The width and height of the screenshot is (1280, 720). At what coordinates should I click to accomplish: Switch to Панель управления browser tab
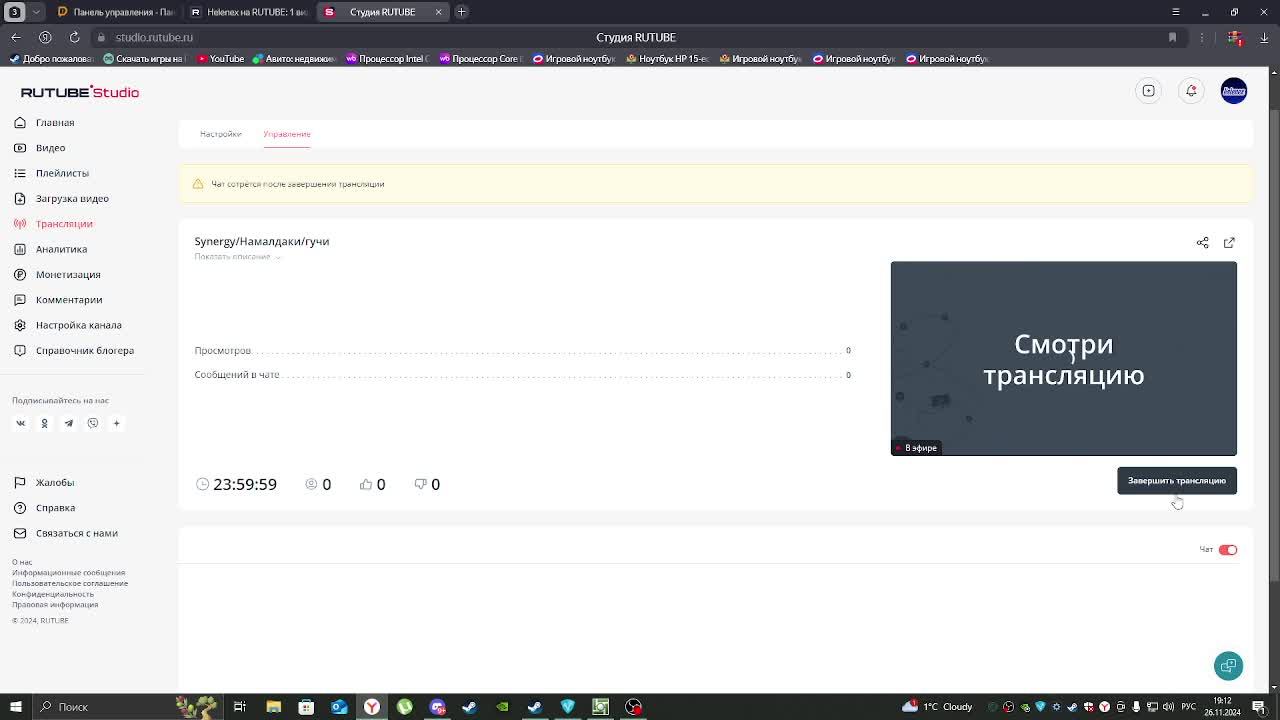click(117, 12)
